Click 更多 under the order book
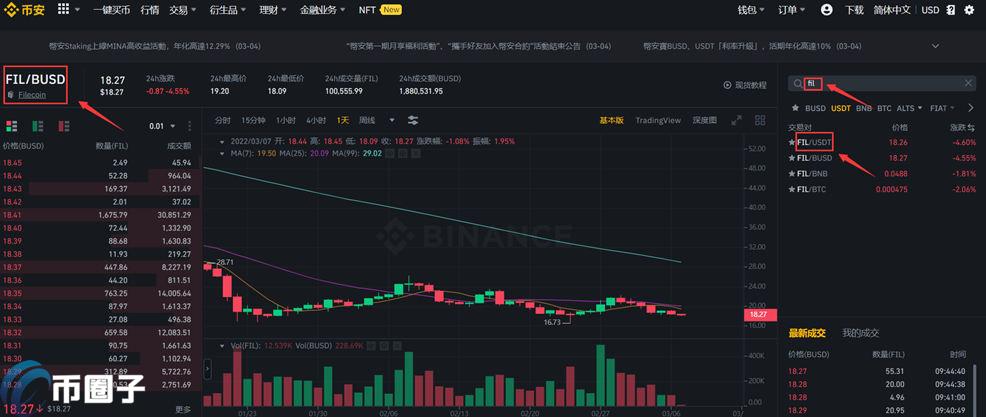Image resolution: width=986 pixels, height=417 pixels. [183, 409]
